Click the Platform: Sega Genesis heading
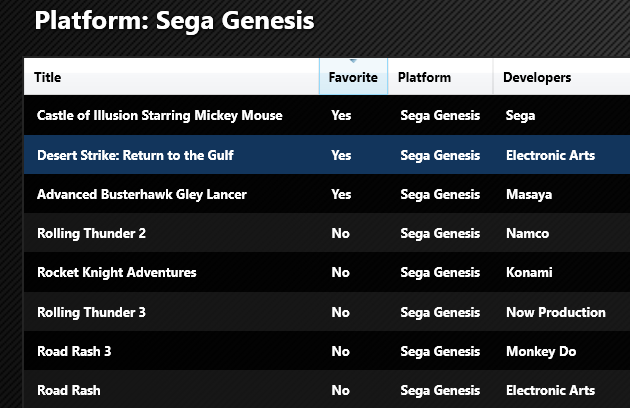 [x=174, y=20]
